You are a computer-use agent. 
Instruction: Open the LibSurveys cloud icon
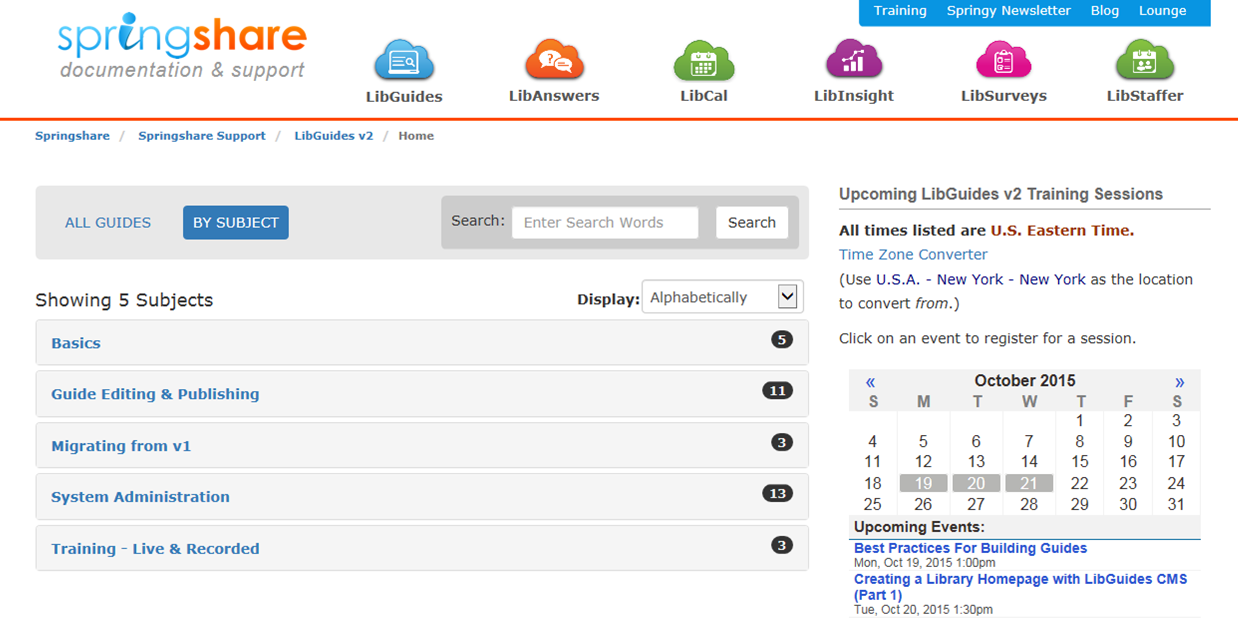click(x=1004, y=60)
